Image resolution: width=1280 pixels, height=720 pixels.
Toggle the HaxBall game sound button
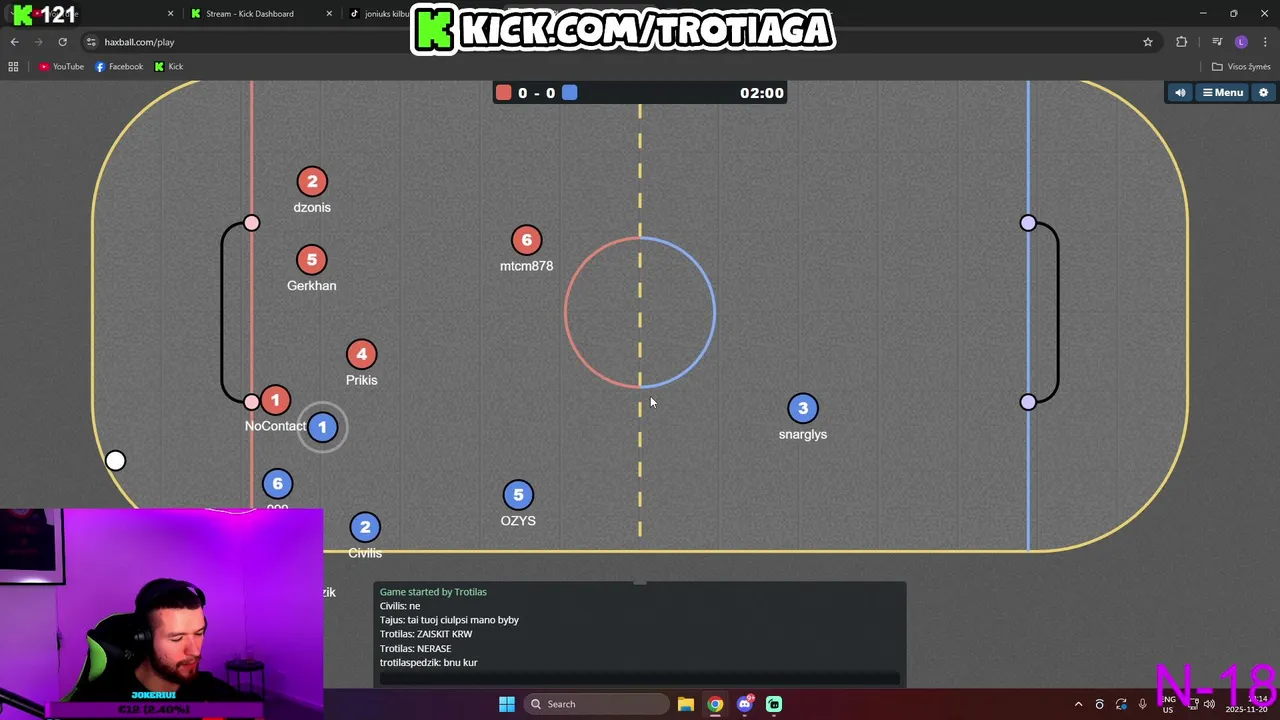pyautogui.click(x=1180, y=92)
